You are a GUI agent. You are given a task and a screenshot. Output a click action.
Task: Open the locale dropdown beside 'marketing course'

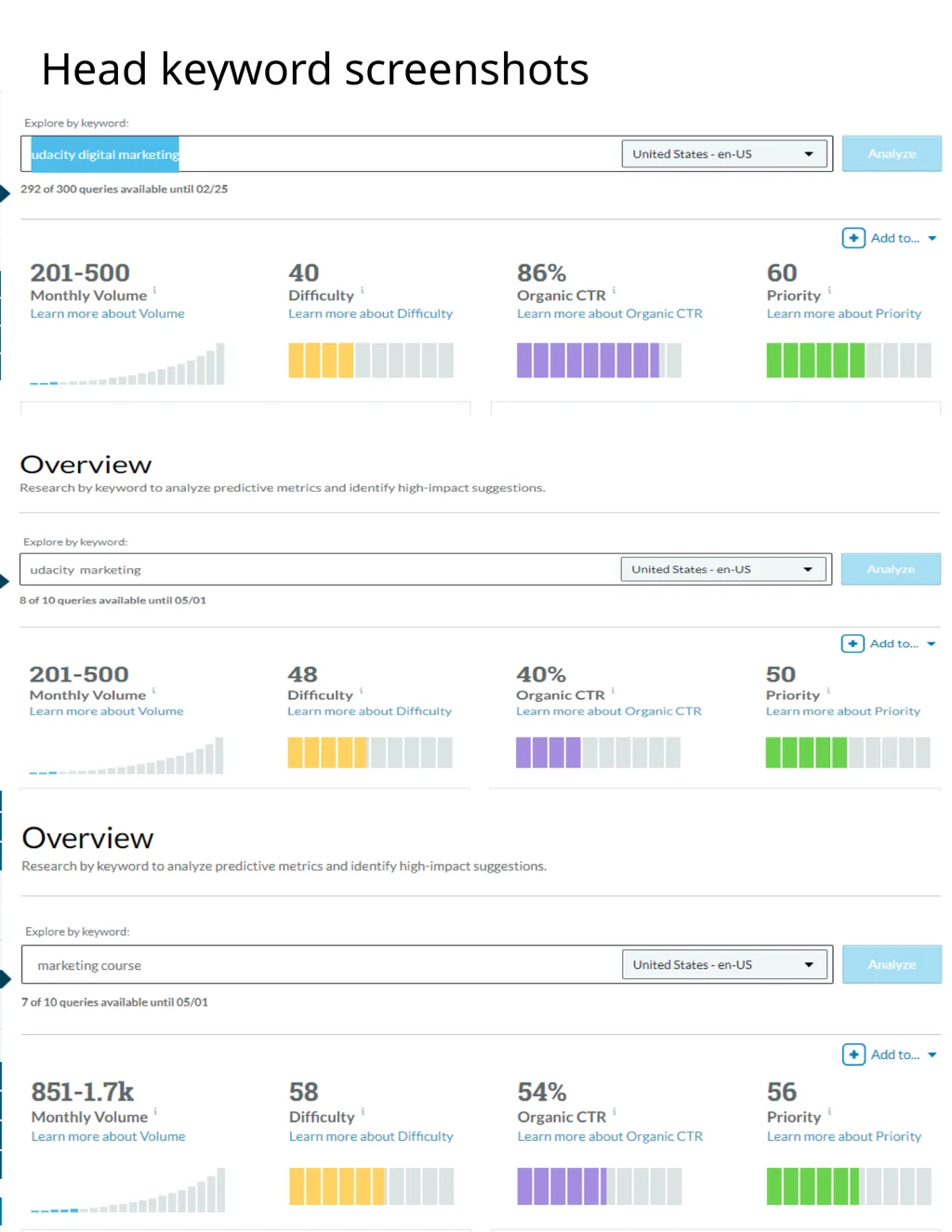pos(724,965)
